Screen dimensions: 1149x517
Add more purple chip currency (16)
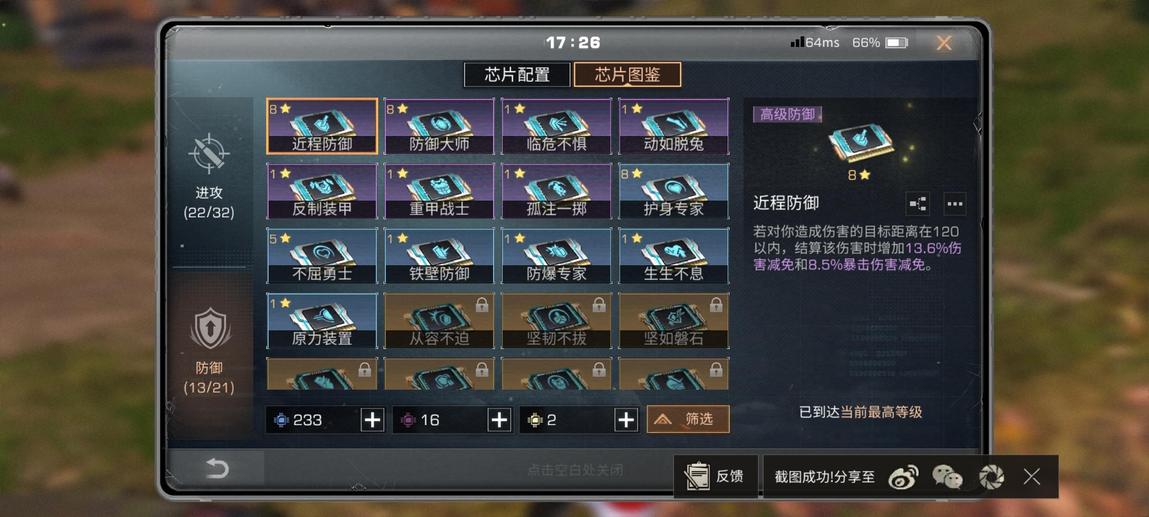499,420
